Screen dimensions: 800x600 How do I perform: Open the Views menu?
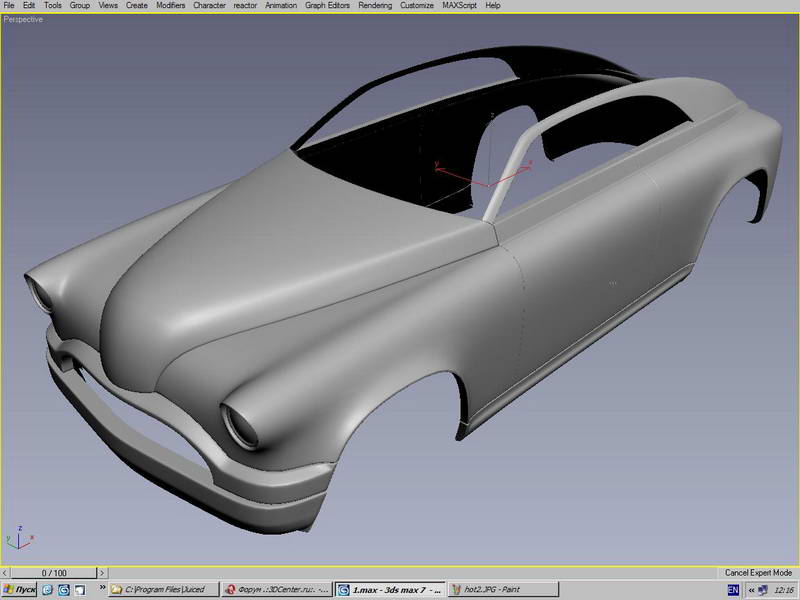[108, 6]
